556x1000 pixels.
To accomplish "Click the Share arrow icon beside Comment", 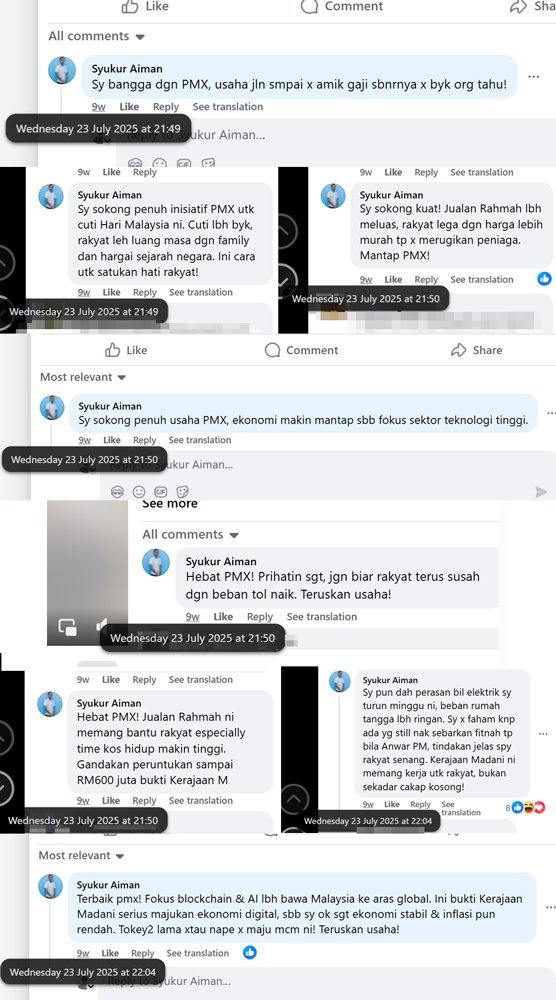I will tap(458, 349).
